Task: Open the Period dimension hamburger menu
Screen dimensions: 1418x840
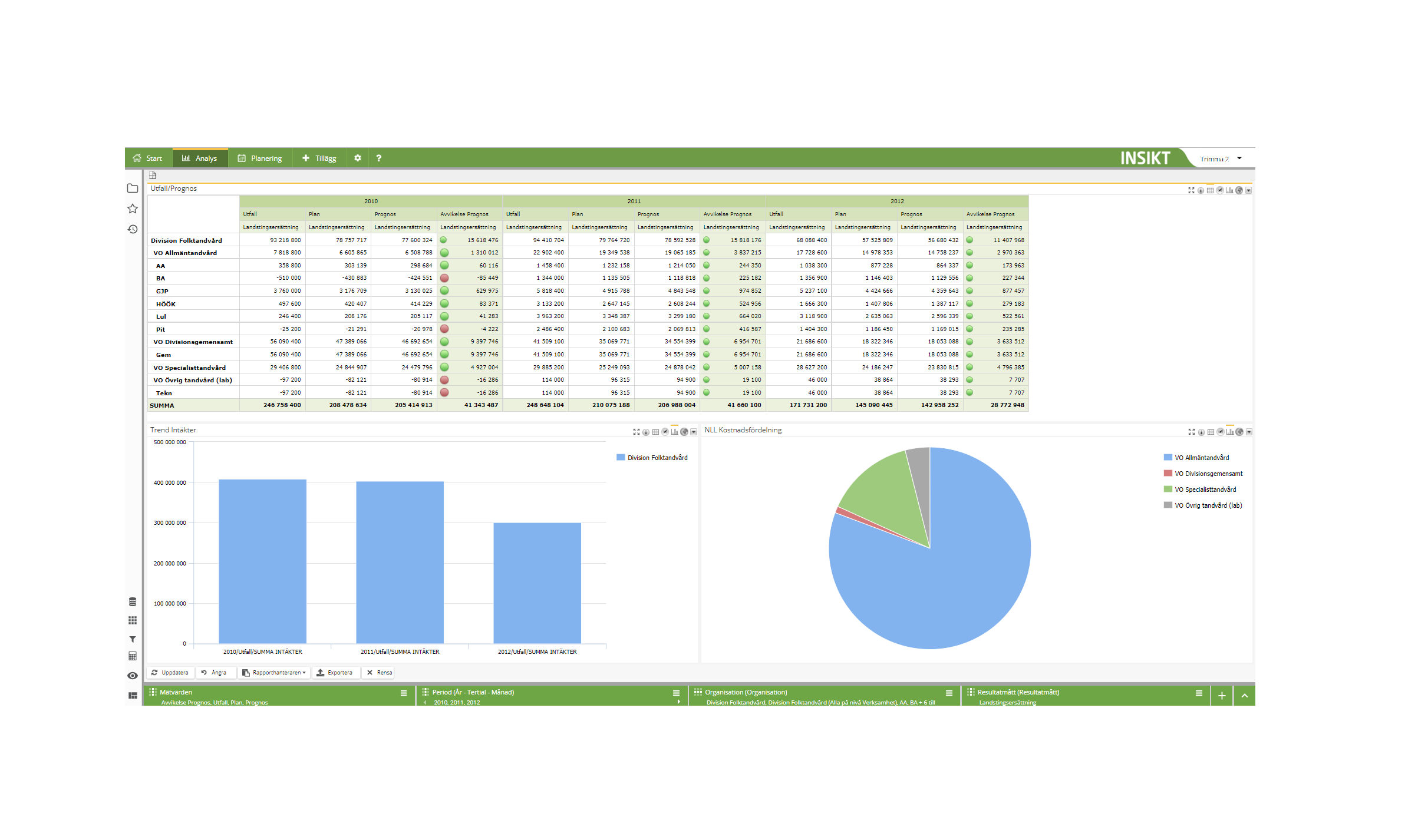Action: pyautogui.click(x=677, y=693)
